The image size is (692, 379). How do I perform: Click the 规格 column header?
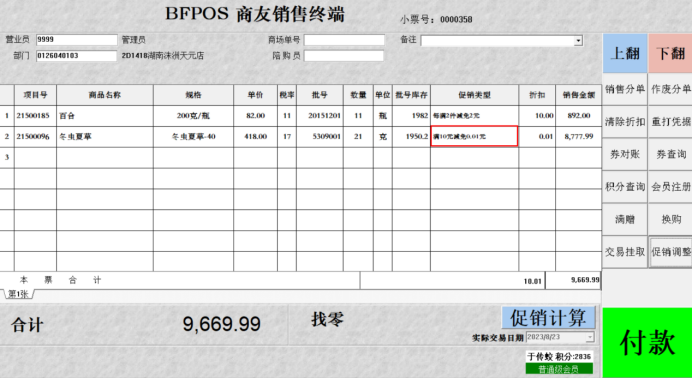click(x=193, y=95)
